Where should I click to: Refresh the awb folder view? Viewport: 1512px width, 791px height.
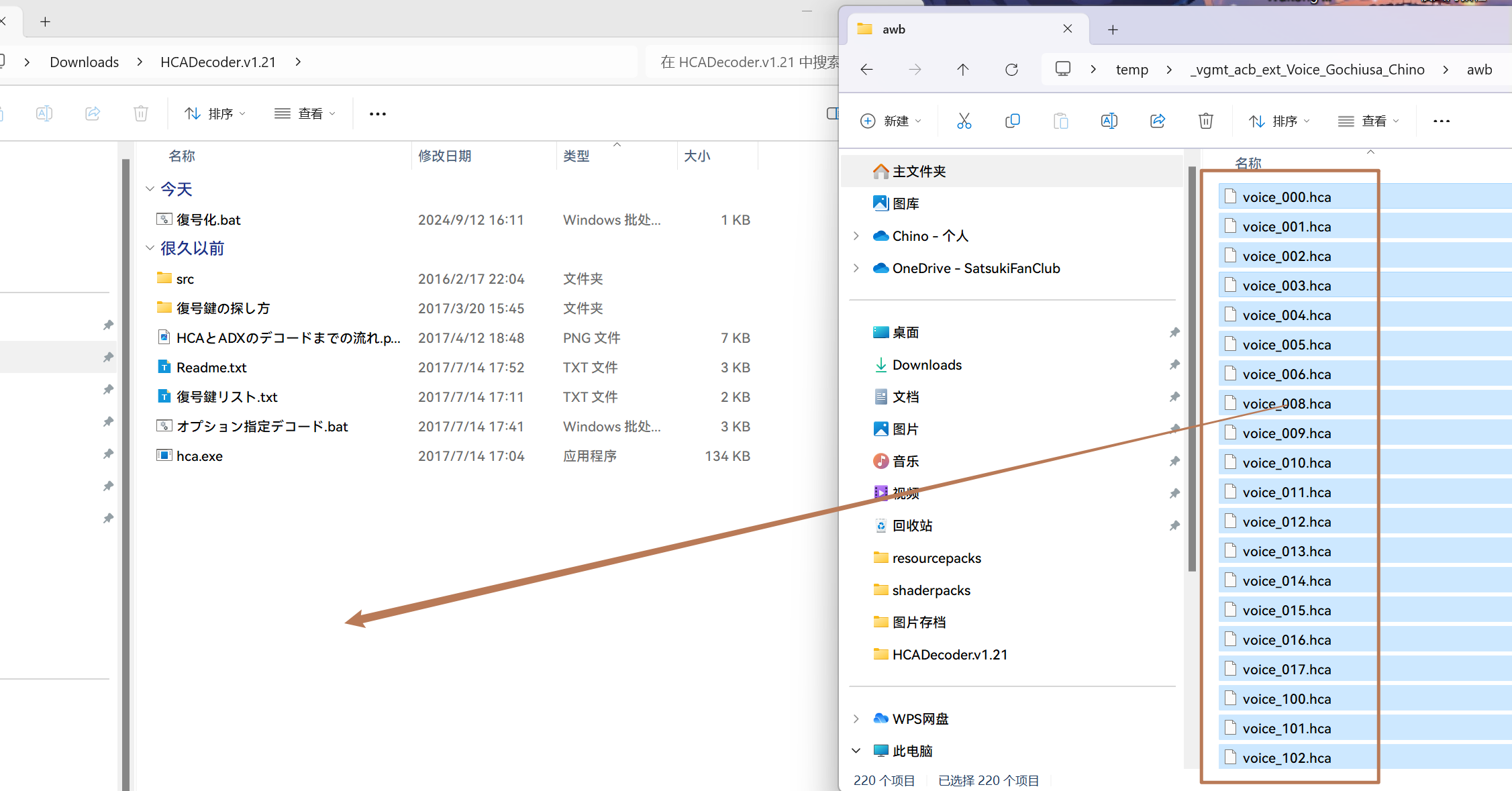pos(1011,70)
